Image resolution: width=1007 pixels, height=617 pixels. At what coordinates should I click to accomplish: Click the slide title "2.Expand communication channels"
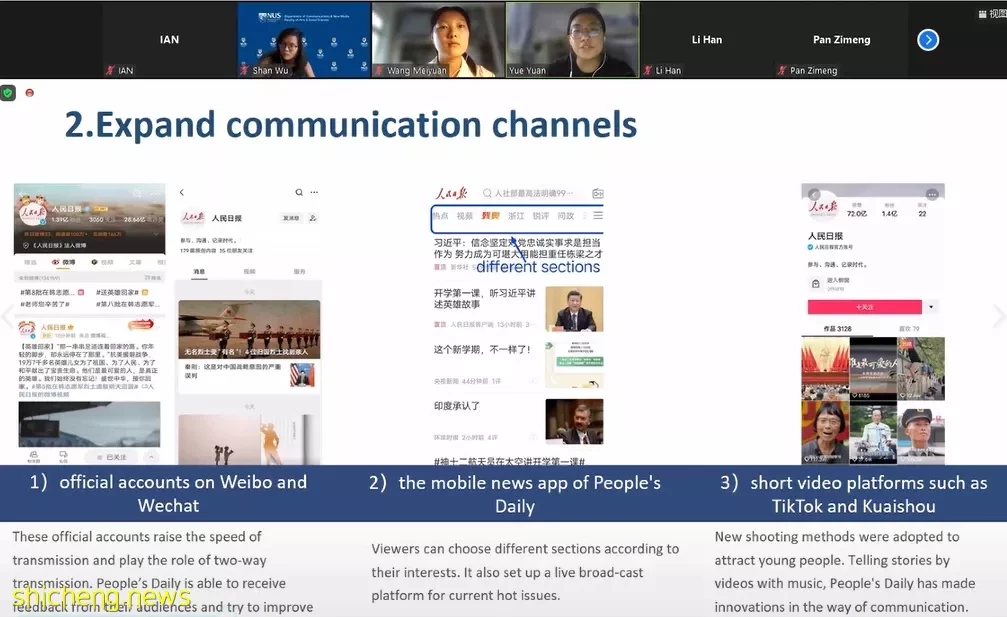pos(351,125)
